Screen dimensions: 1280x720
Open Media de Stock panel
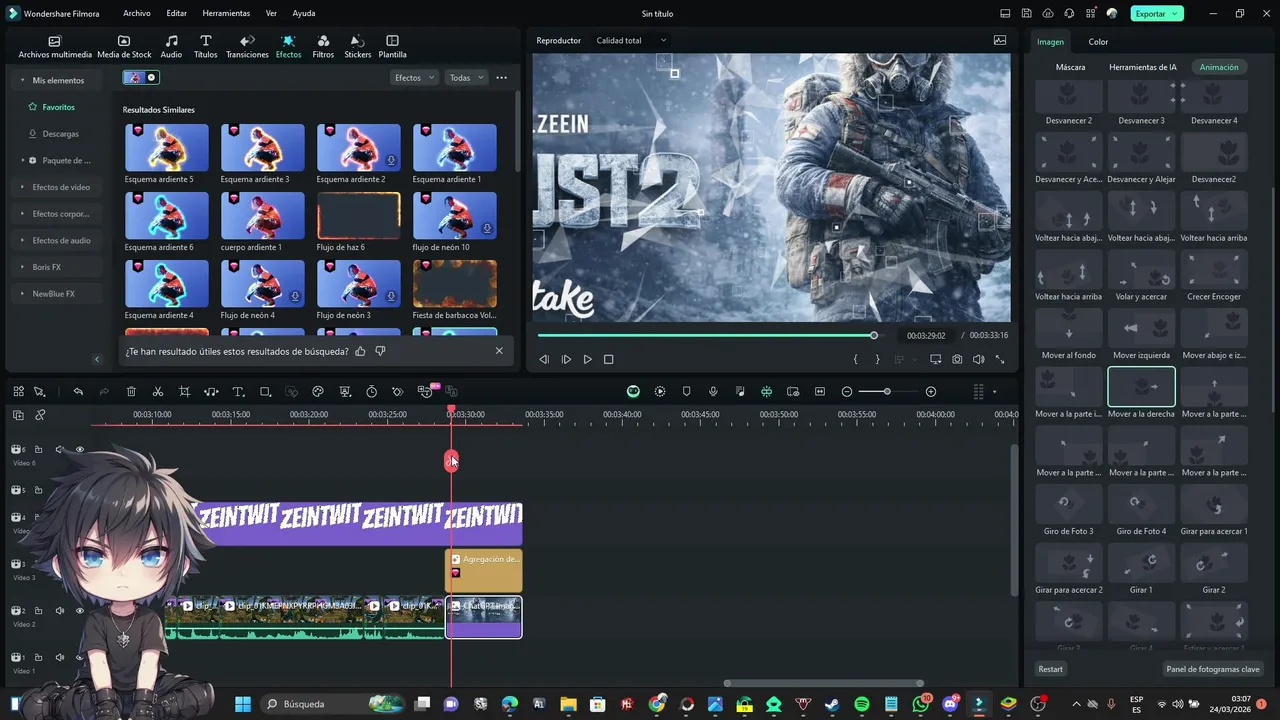coord(124,47)
